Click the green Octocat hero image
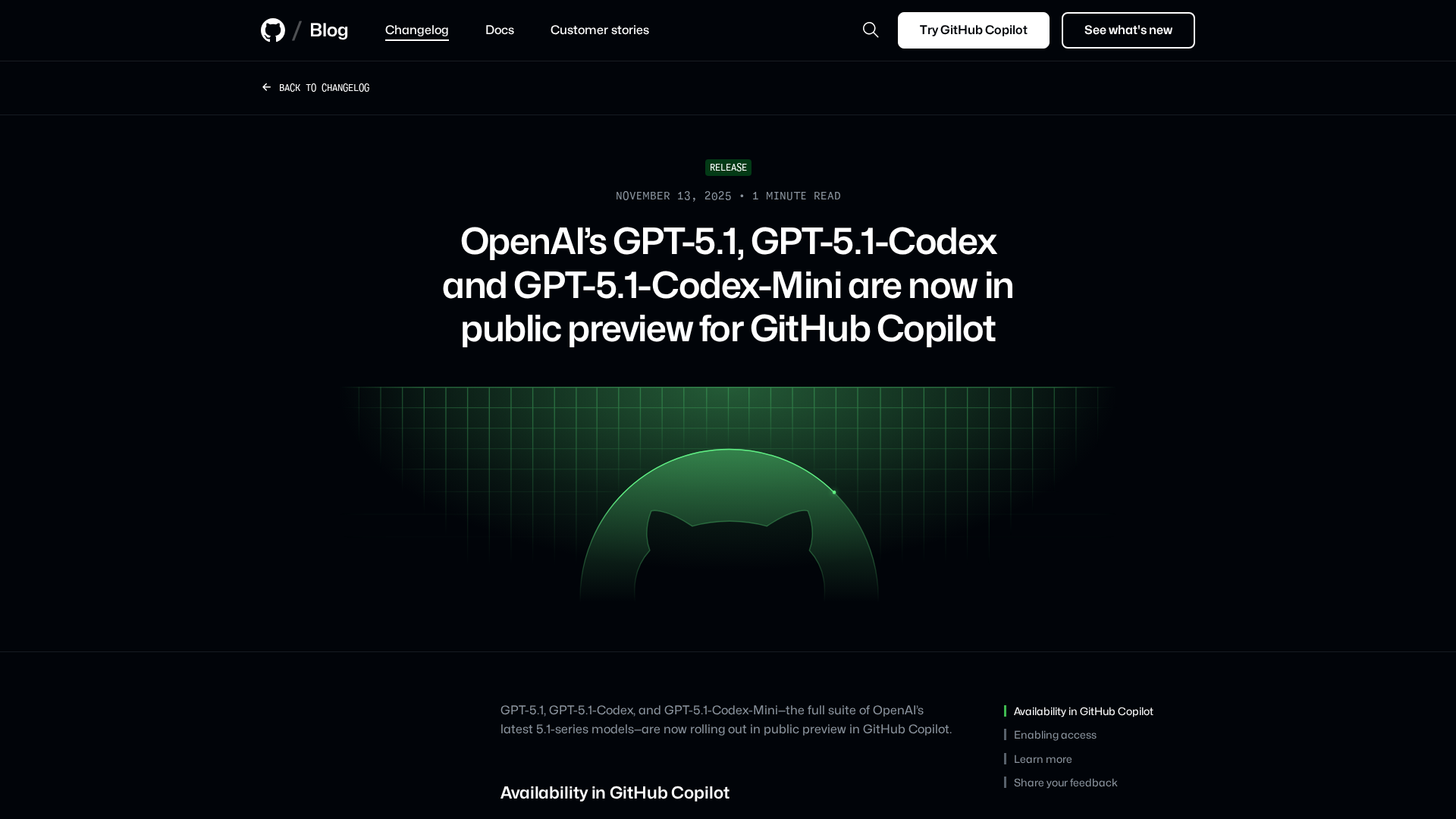The width and height of the screenshot is (1456, 819). [728, 523]
